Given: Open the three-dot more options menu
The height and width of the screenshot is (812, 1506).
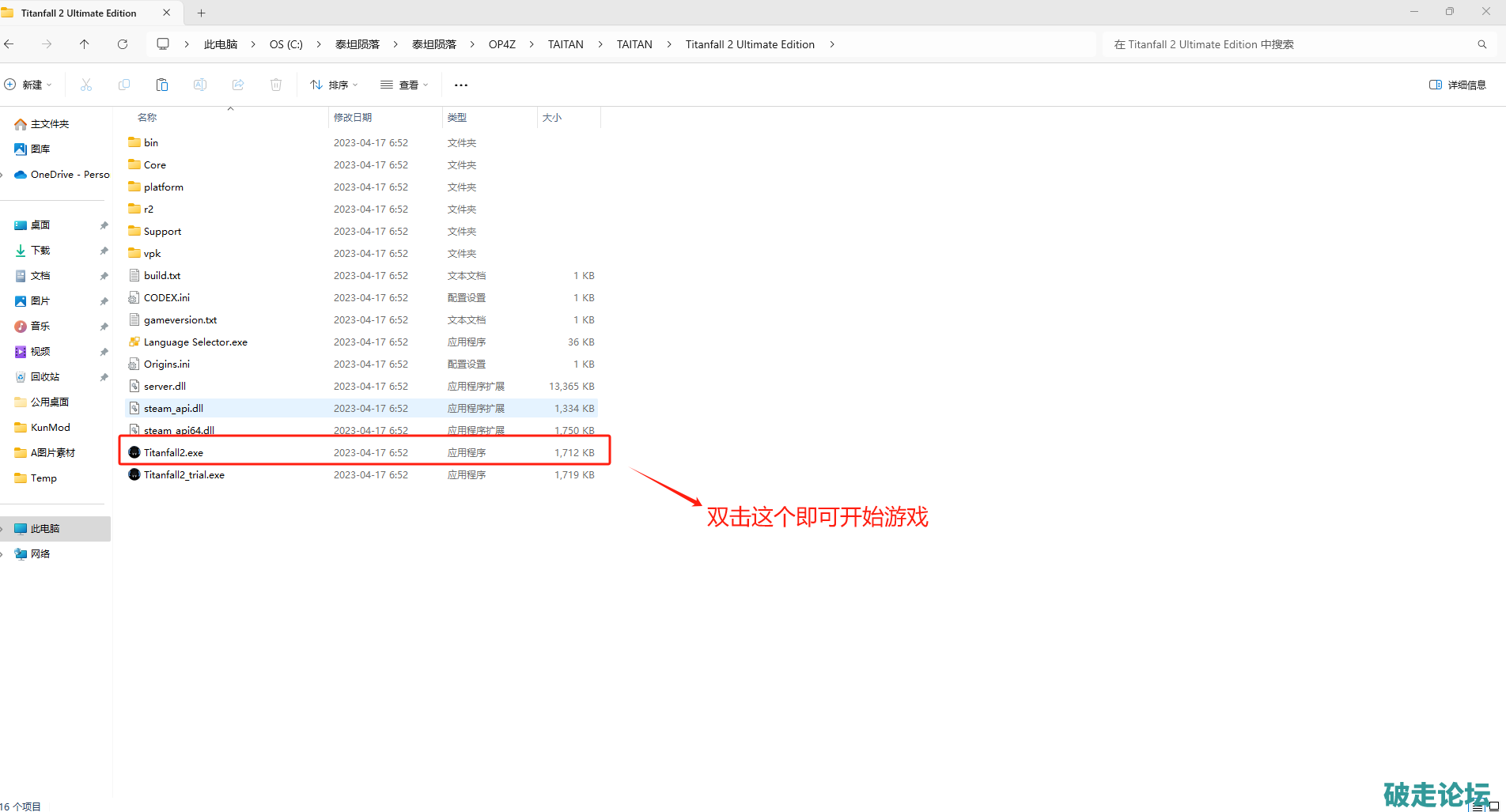Looking at the screenshot, I should pyautogui.click(x=461, y=85).
